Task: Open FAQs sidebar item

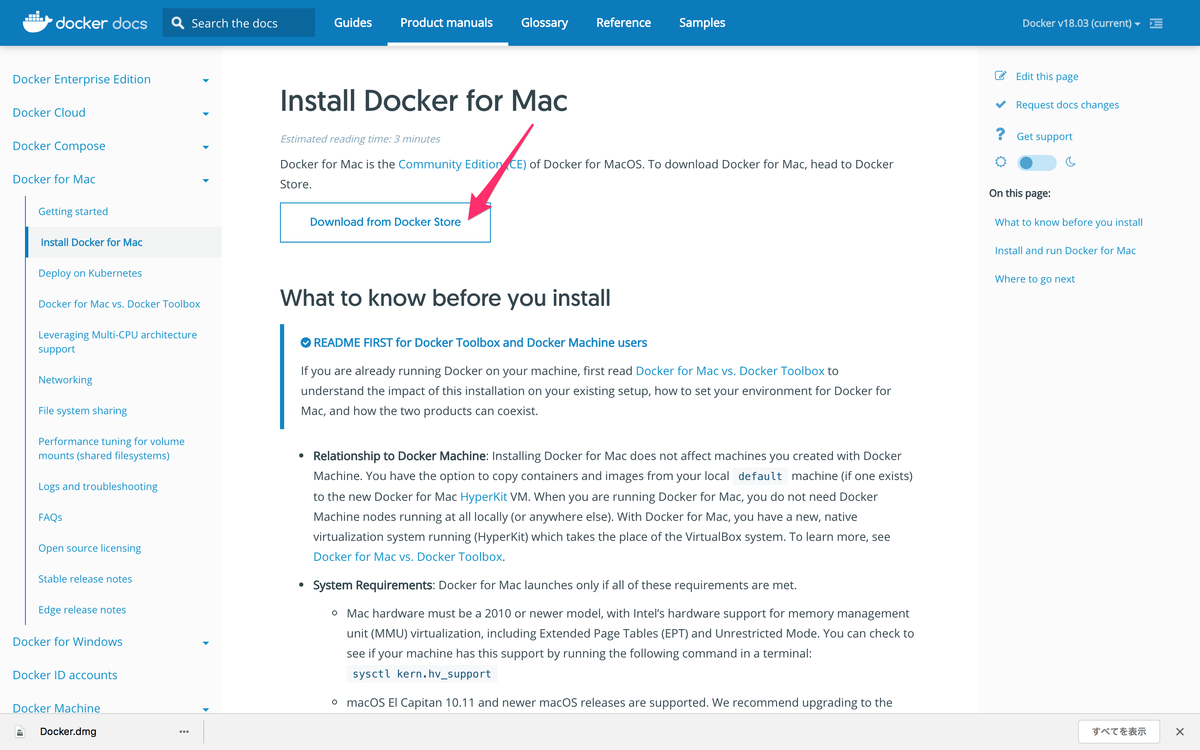Action: coord(50,518)
